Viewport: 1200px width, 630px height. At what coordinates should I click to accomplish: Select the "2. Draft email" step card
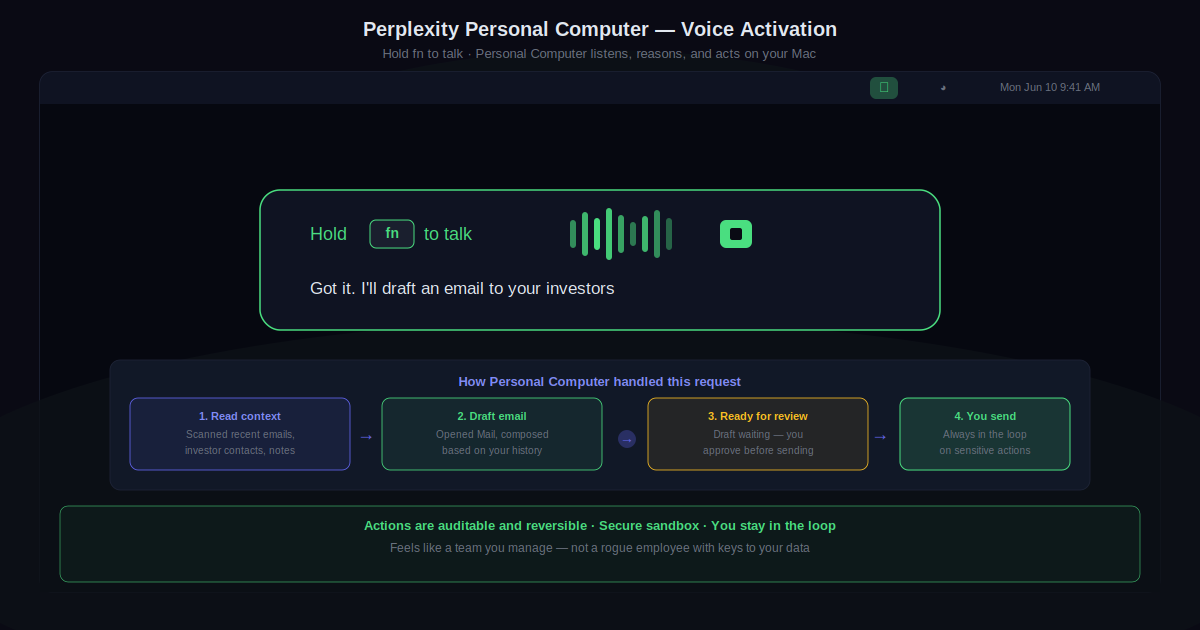(492, 434)
